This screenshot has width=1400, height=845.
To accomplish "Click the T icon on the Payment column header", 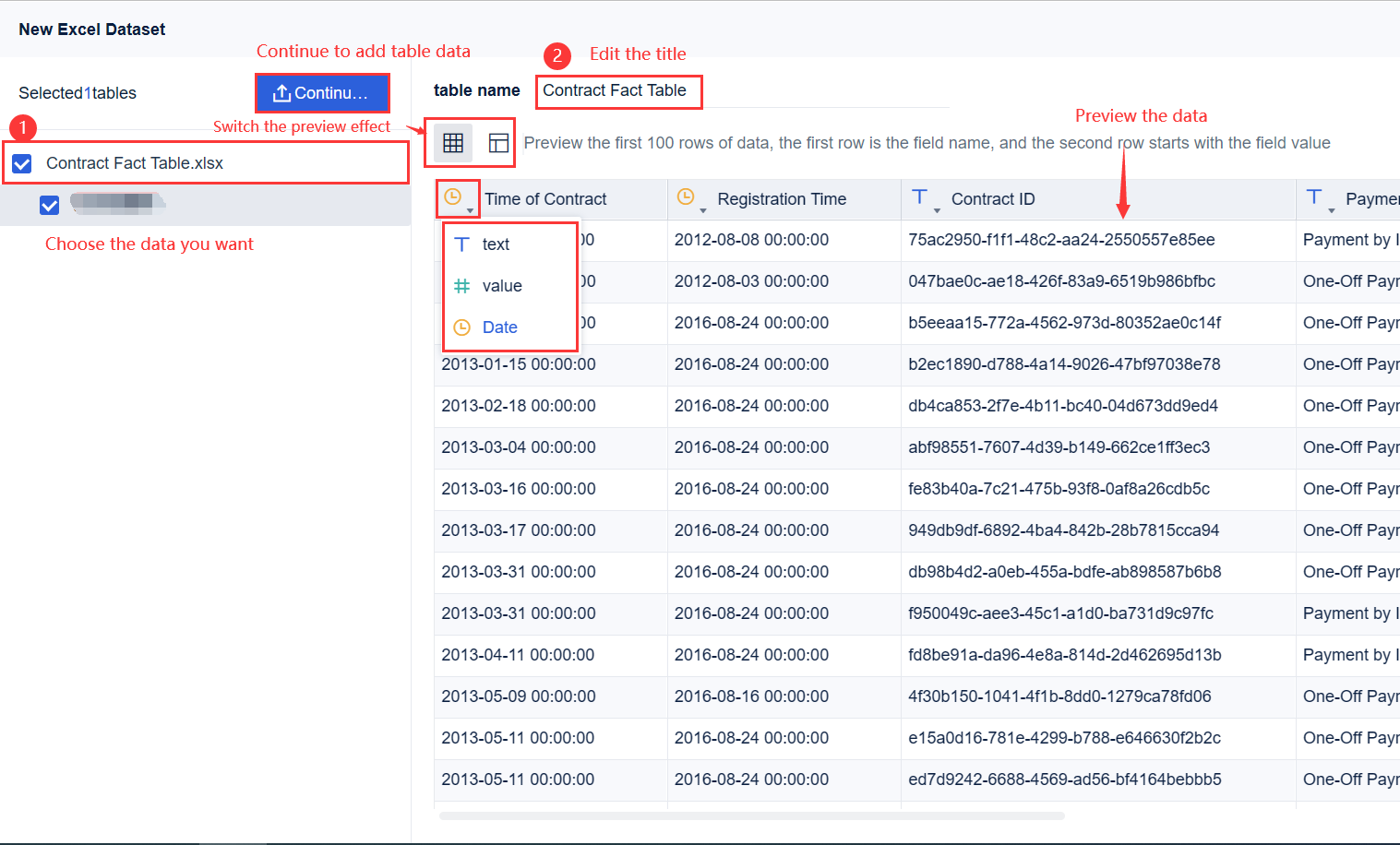I will coord(1314,196).
